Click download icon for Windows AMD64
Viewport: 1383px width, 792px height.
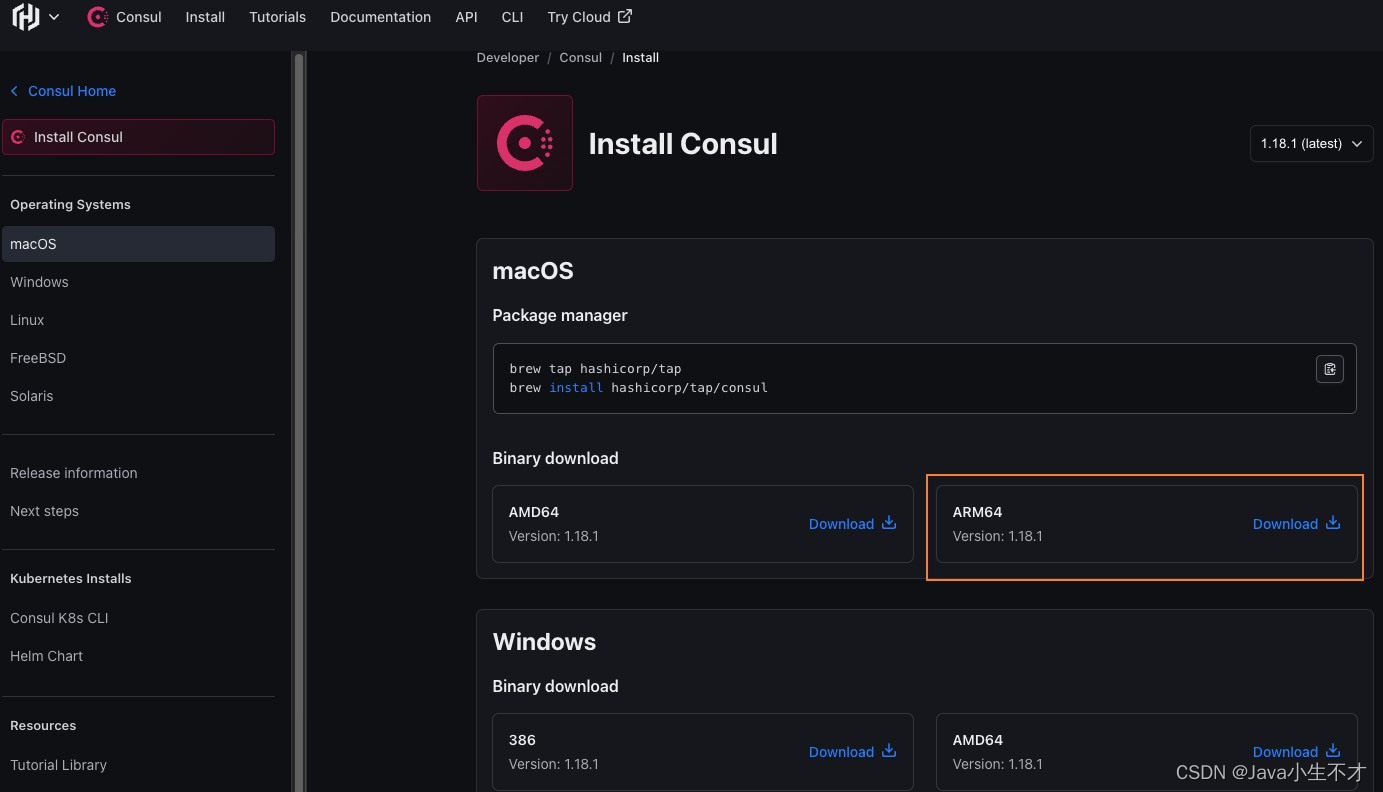[1333, 751]
